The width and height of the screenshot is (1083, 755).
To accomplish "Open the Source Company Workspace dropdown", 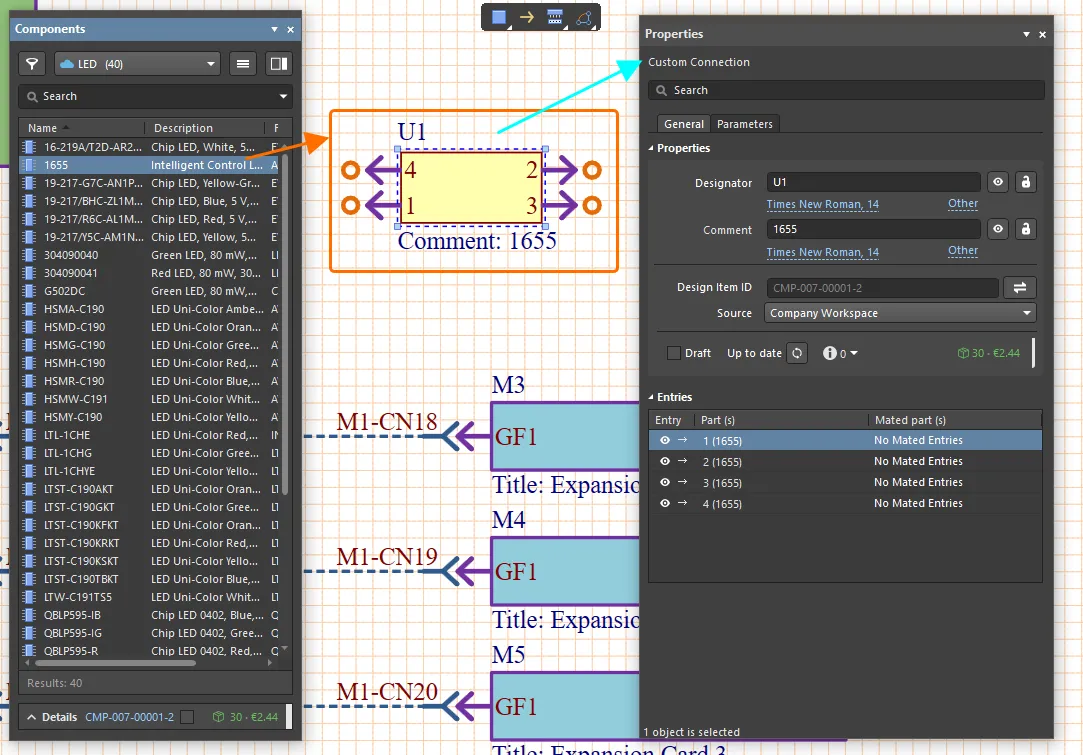I will pos(900,313).
